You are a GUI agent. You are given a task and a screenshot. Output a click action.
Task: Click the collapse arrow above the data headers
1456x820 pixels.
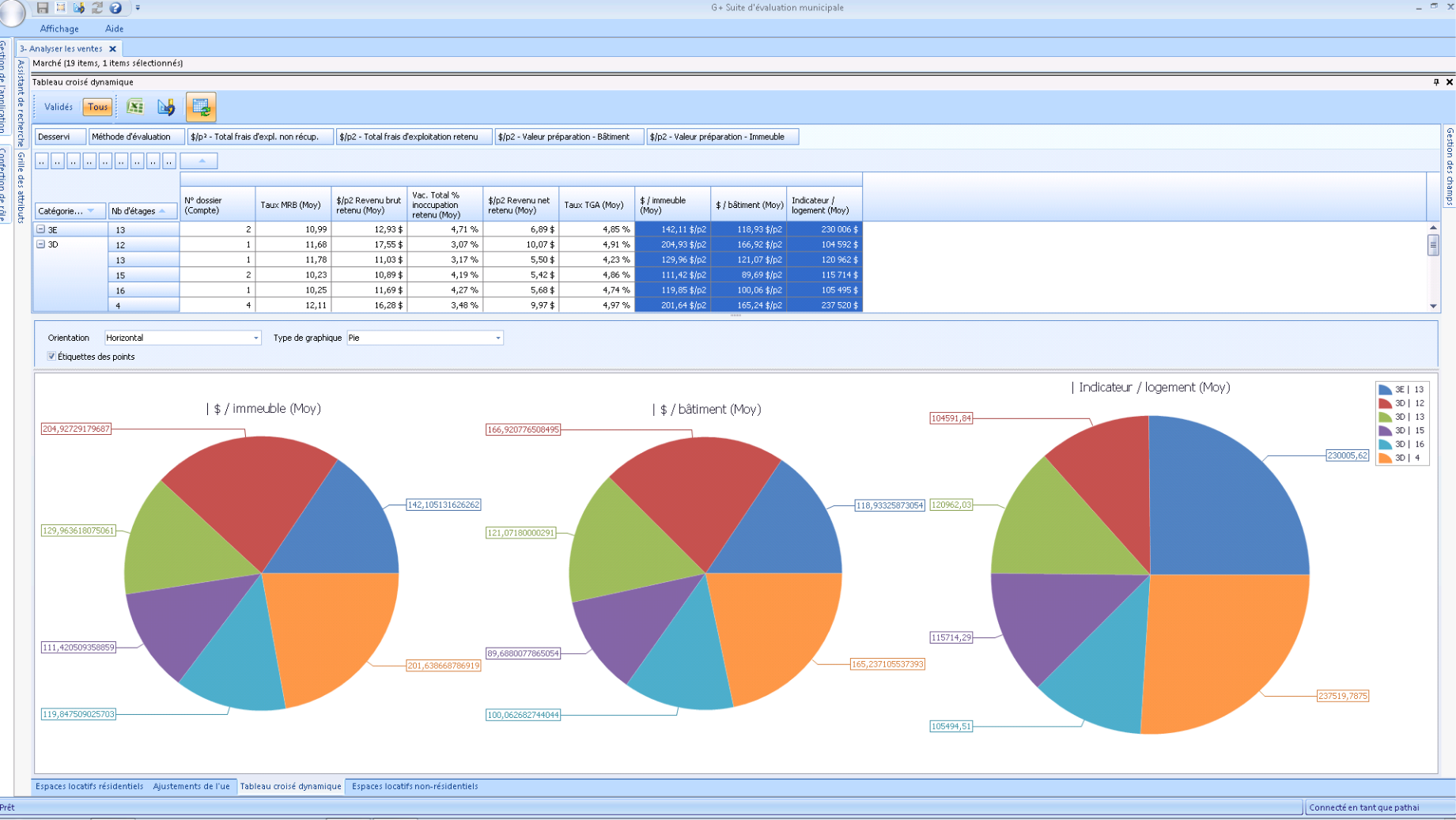[199, 161]
